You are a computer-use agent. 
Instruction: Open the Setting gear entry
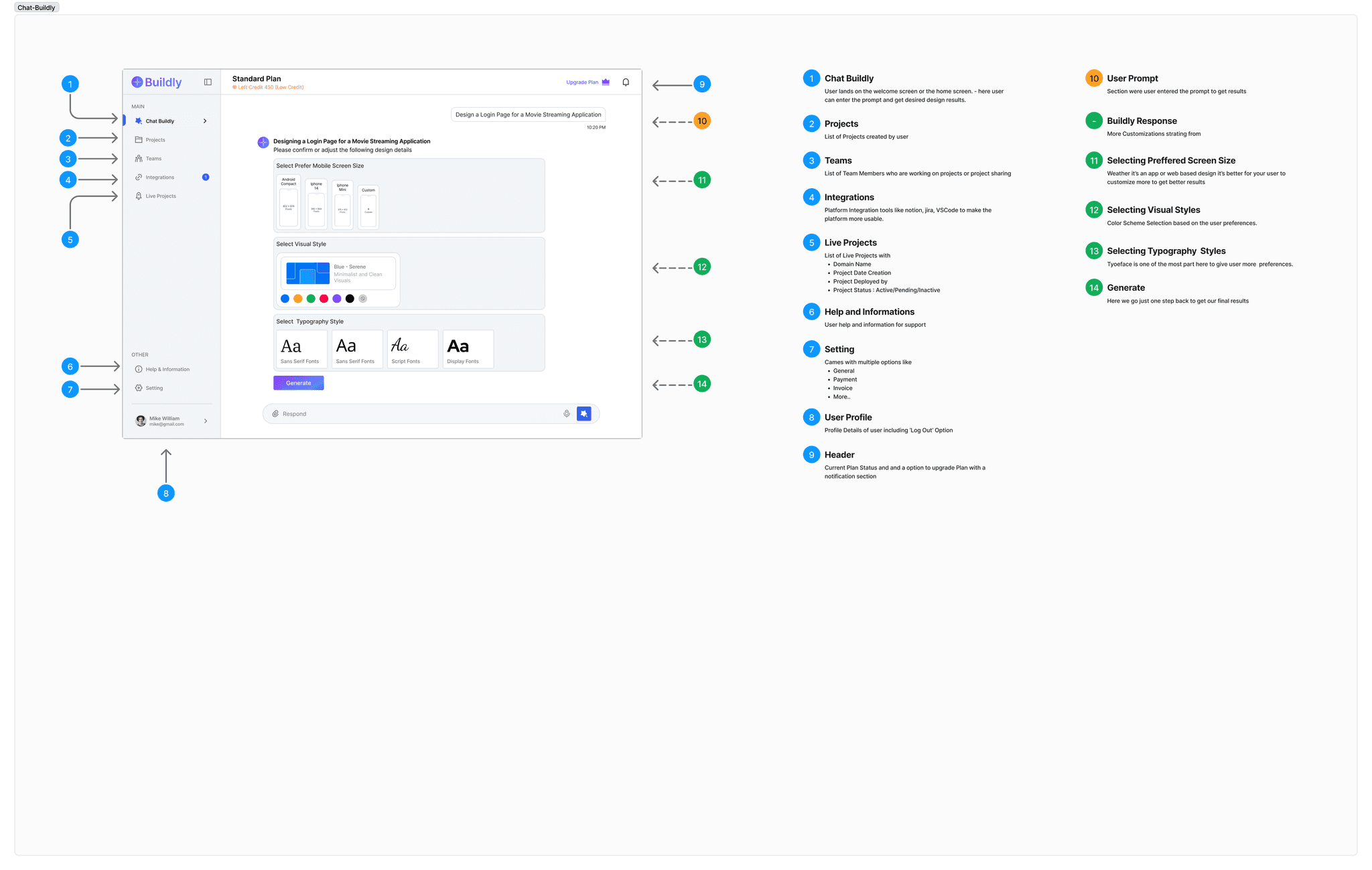tap(154, 388)
